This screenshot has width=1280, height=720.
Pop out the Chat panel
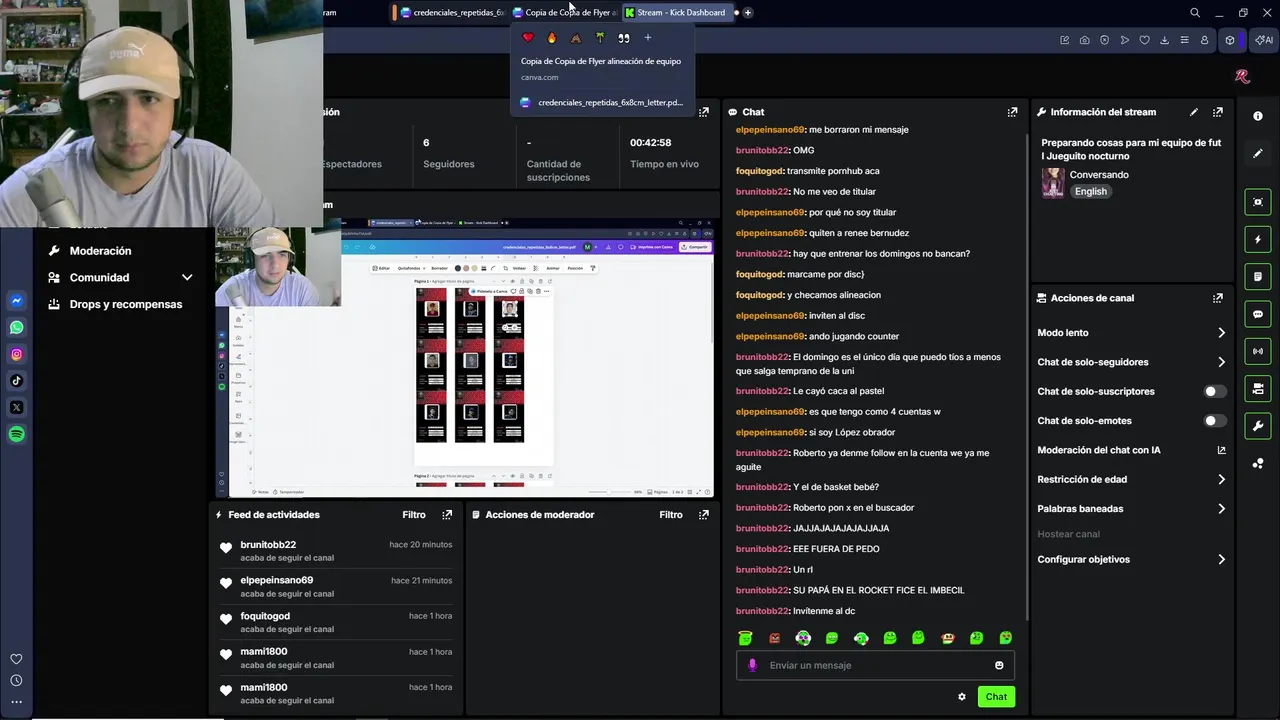(1012, 112)
